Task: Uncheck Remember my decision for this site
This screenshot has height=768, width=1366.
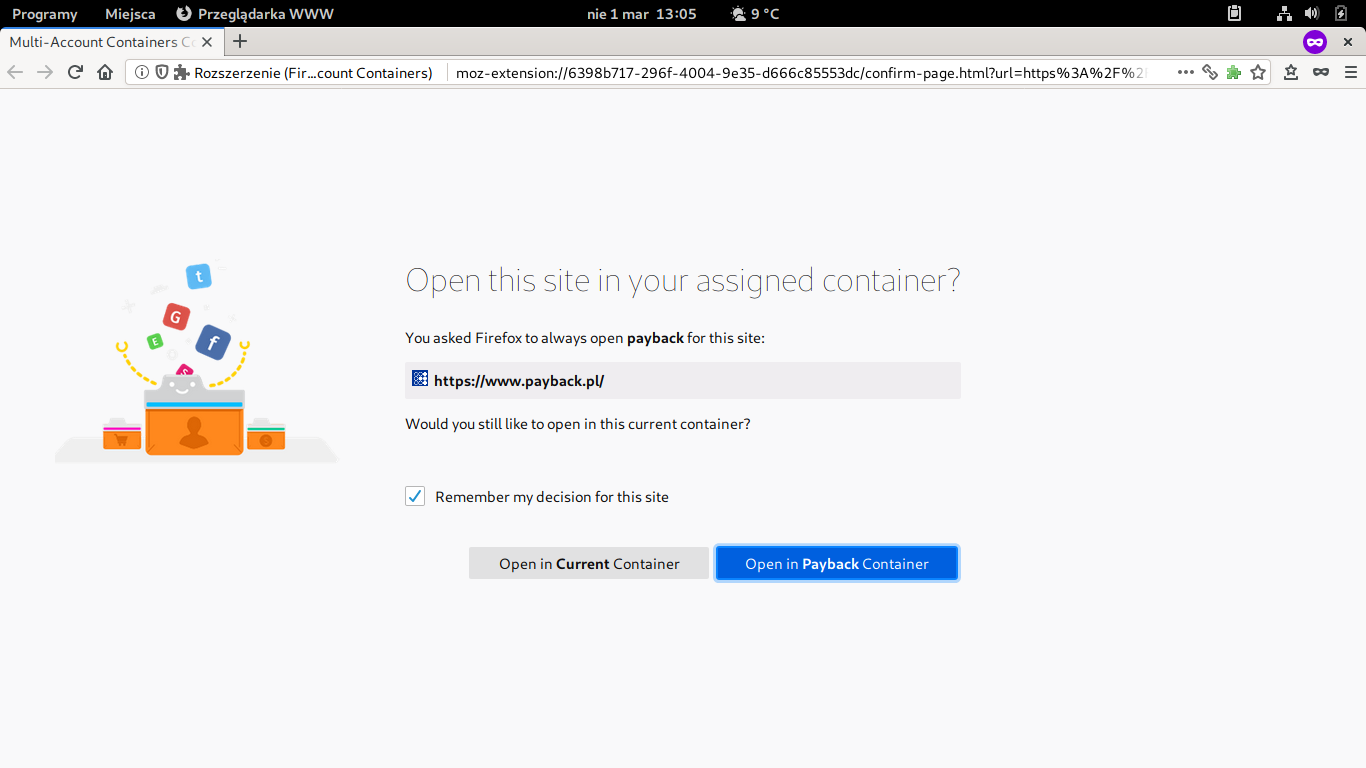Action: 415,496
